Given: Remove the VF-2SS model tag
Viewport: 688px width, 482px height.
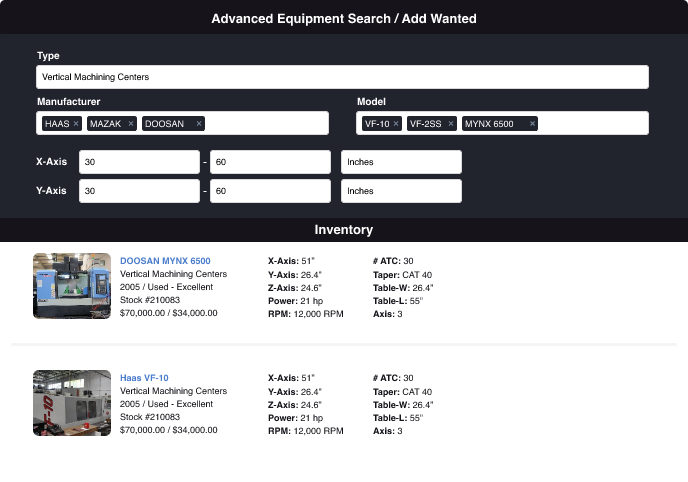Looking at the screenshot, I should click(451, 124).
